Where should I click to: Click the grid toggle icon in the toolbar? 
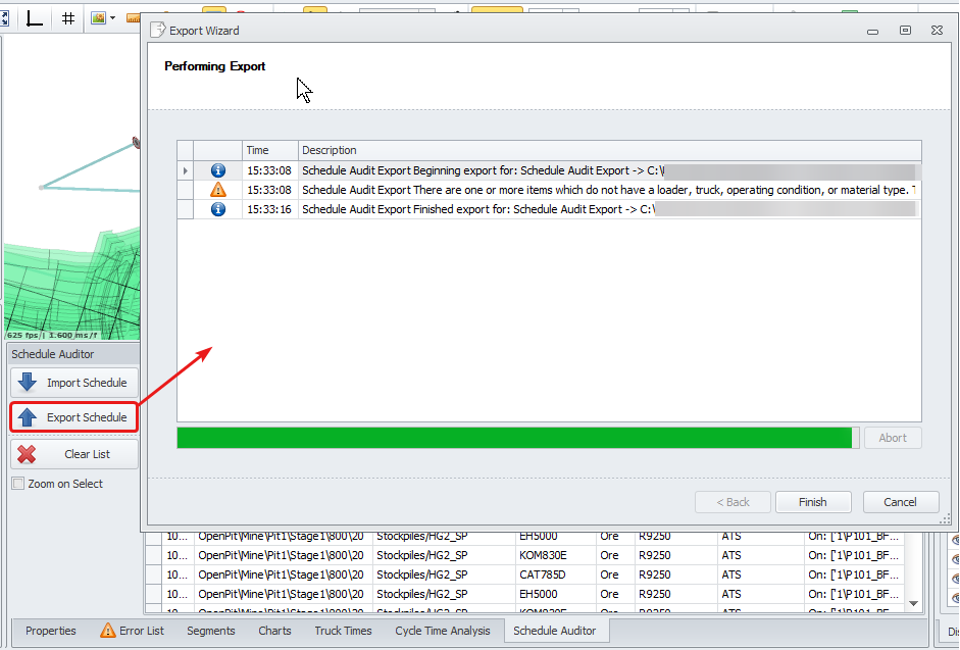(x=68, y=18)
